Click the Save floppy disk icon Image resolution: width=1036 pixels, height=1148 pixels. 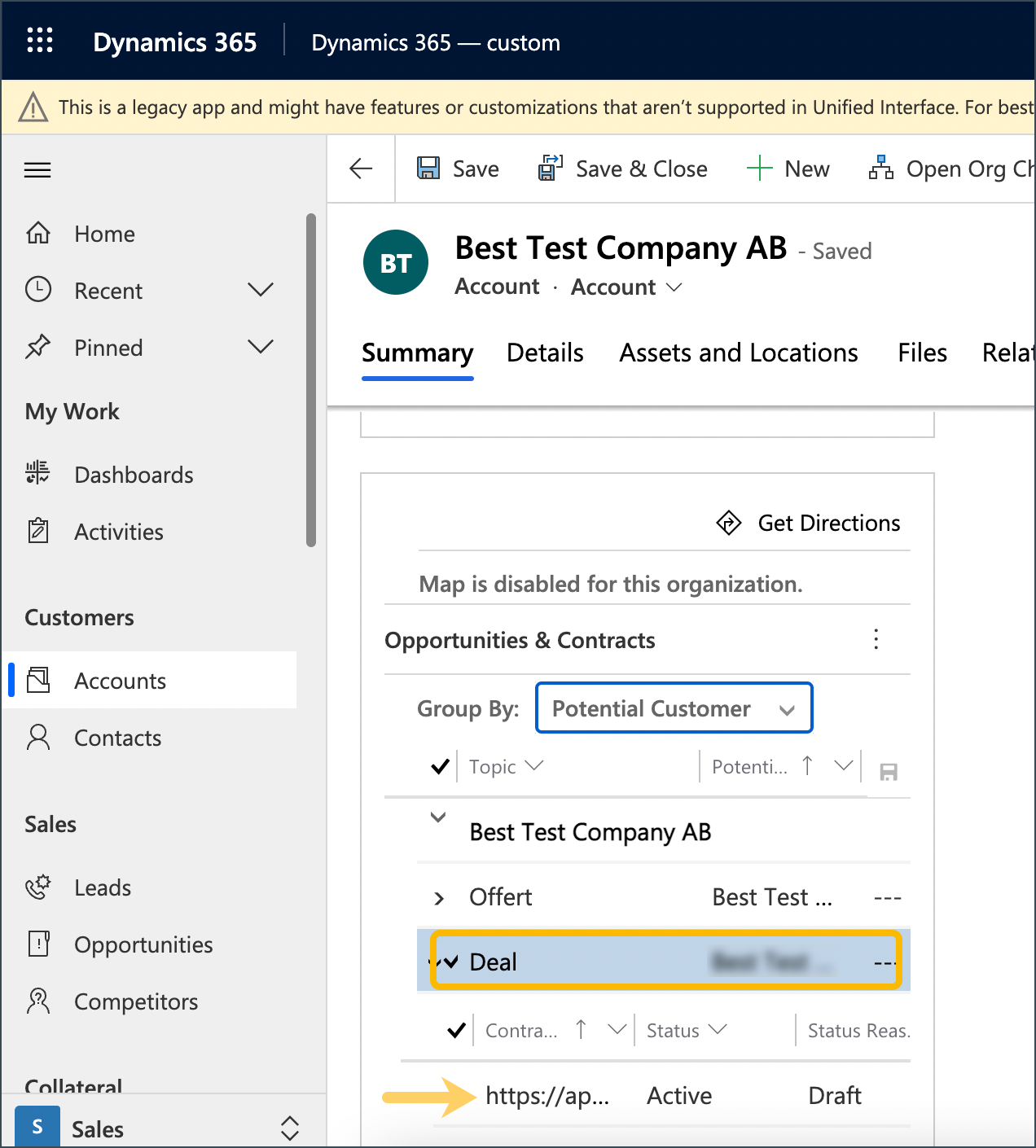(x=428, y=168)
